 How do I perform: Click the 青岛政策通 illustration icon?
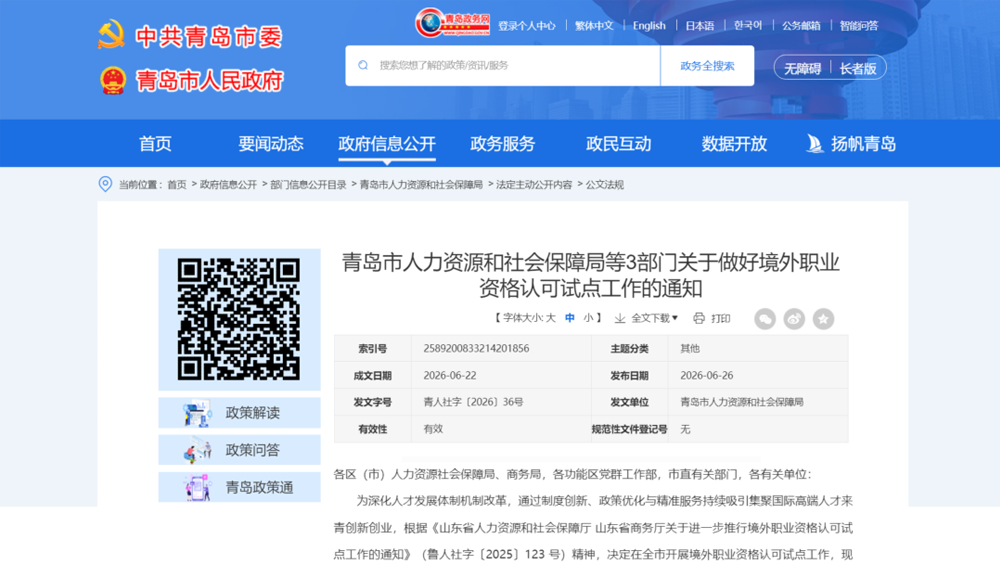(196, 487)
